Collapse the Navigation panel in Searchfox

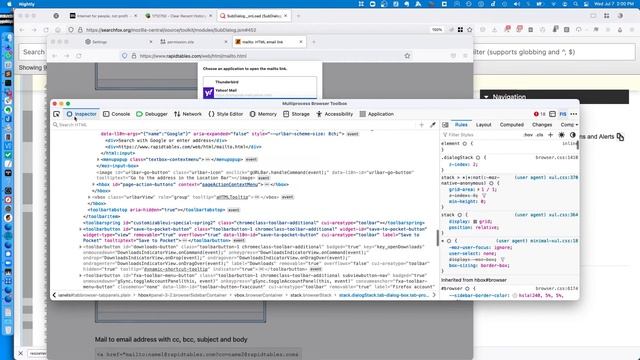pyautogui.click(x=486, y=97)
